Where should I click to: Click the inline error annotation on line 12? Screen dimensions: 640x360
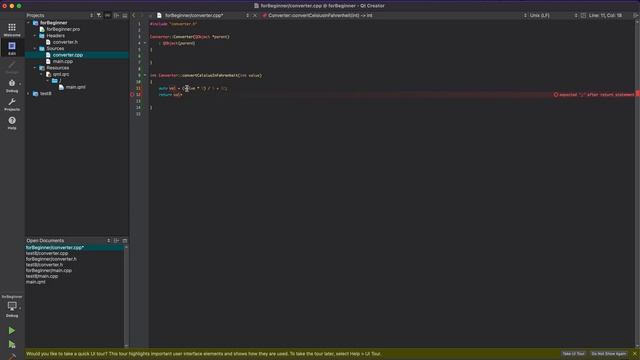tap(594, 94)
